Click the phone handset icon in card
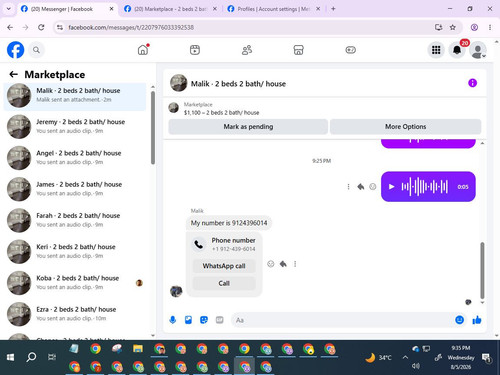The image size is (500, 375). click(199, 245)
